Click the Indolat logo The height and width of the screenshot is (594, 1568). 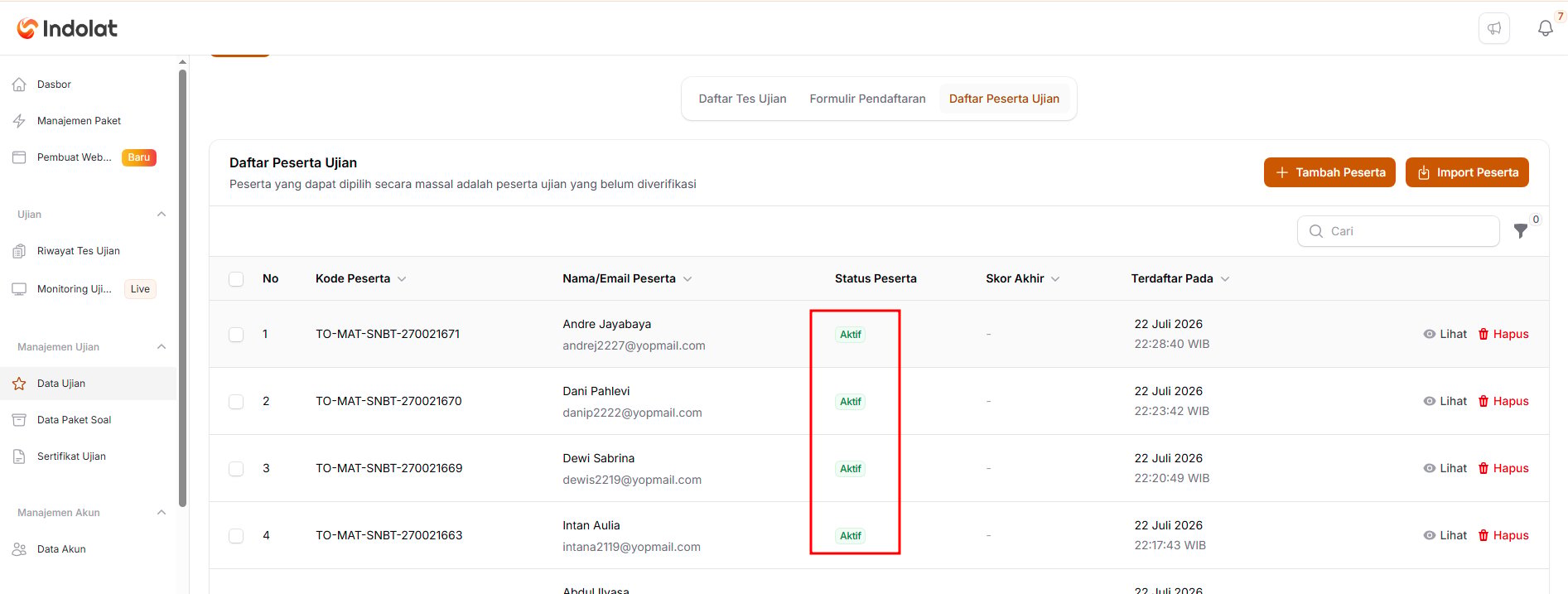(x=67, y=28)
